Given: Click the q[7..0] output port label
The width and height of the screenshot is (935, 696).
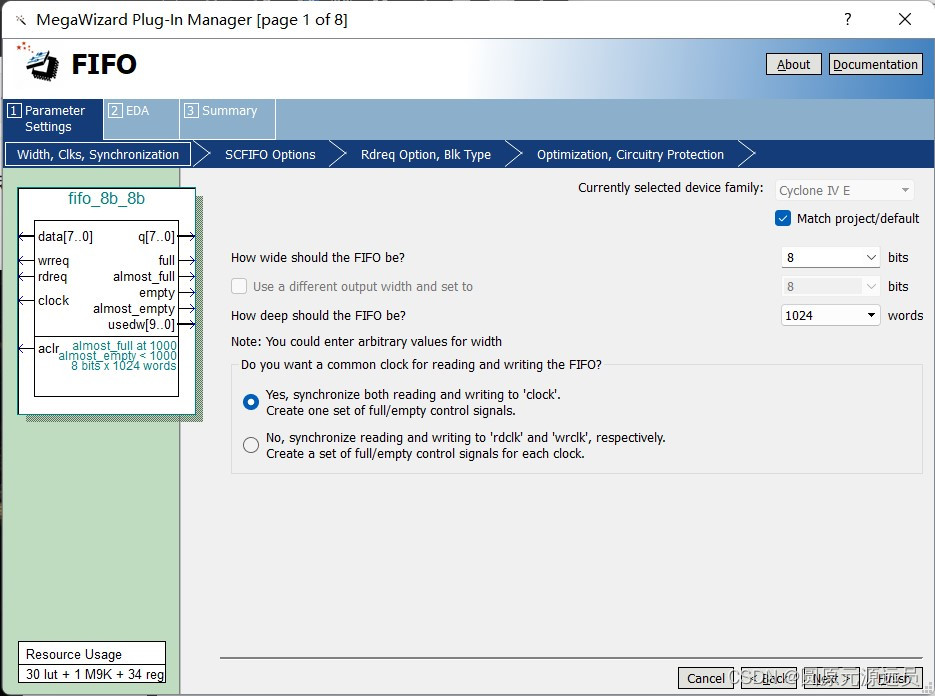Looking at the screenshot, I should 156,237.
